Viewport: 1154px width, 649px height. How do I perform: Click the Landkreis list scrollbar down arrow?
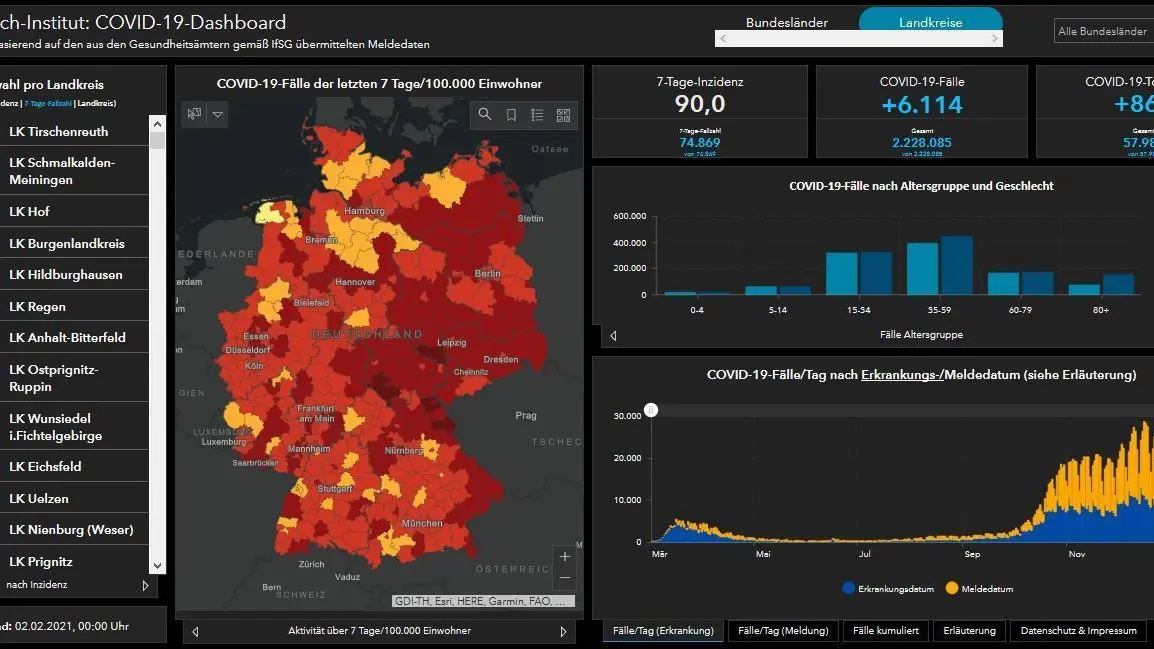point(158,565)
